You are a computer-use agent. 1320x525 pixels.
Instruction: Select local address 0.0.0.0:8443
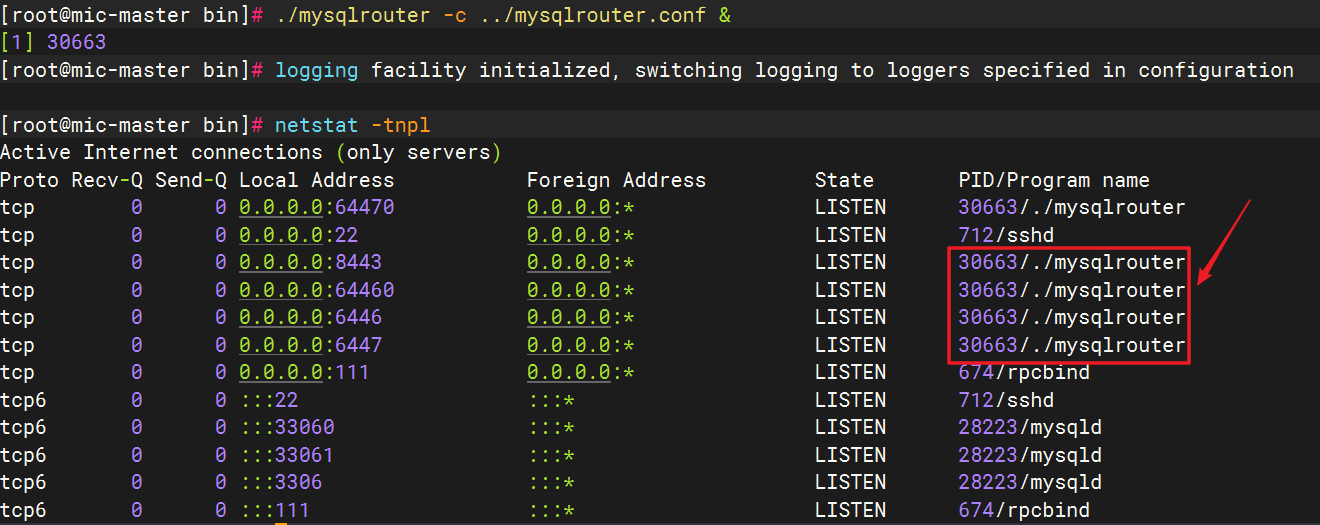(x=311, y=262)
